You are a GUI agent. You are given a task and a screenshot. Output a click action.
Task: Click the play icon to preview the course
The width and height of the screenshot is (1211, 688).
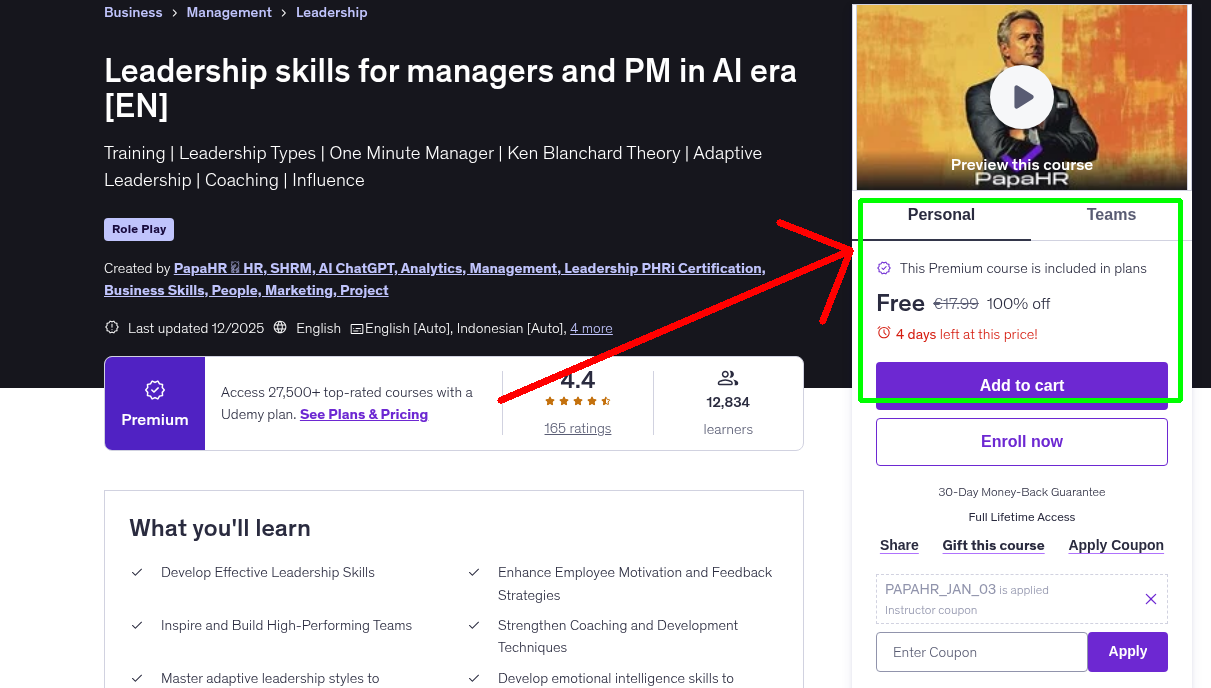pyautogui.click(x=1021, y=96)
